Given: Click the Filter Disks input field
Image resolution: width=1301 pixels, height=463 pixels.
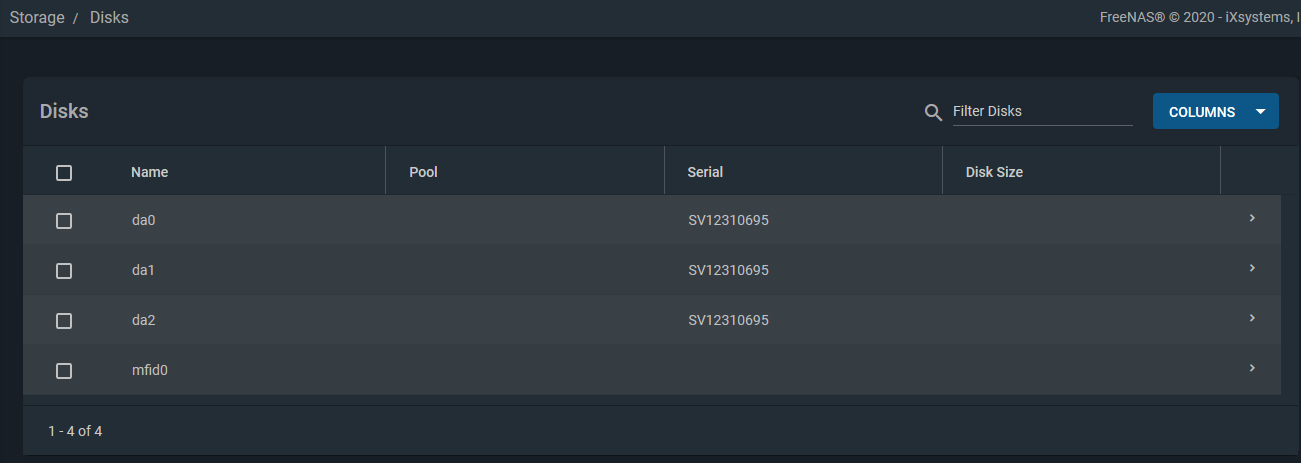Looking at the screenshot, I should (1042, 112).
